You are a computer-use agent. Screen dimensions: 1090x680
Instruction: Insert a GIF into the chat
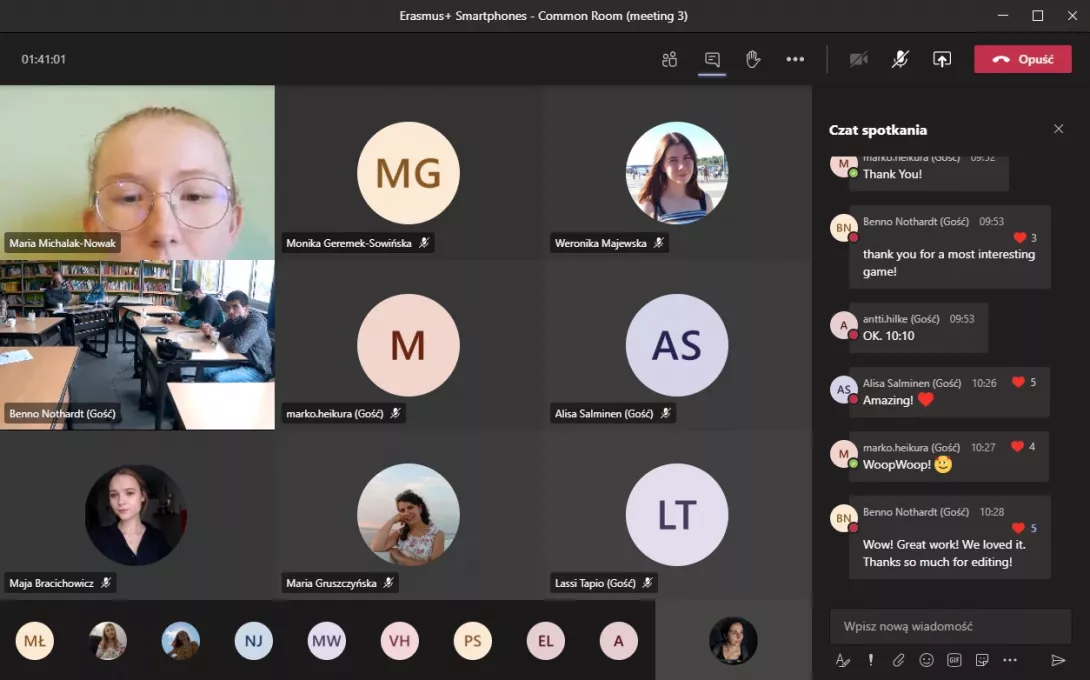click(x=954, y=660)
